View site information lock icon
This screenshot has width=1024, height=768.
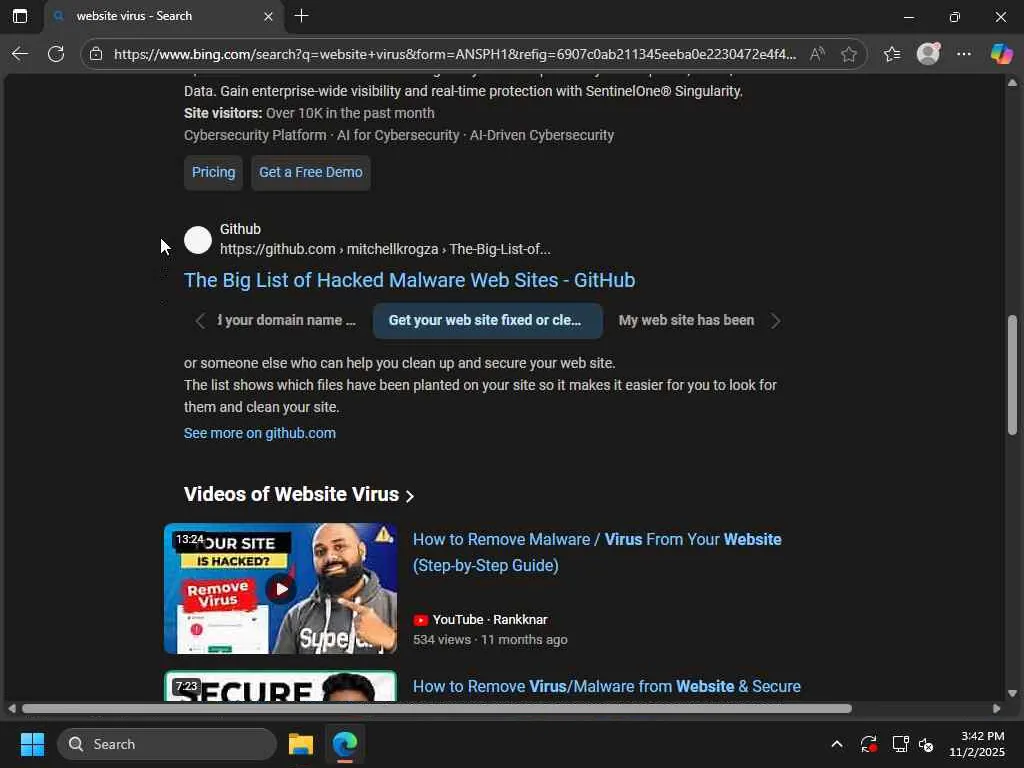tap(96, 54)
